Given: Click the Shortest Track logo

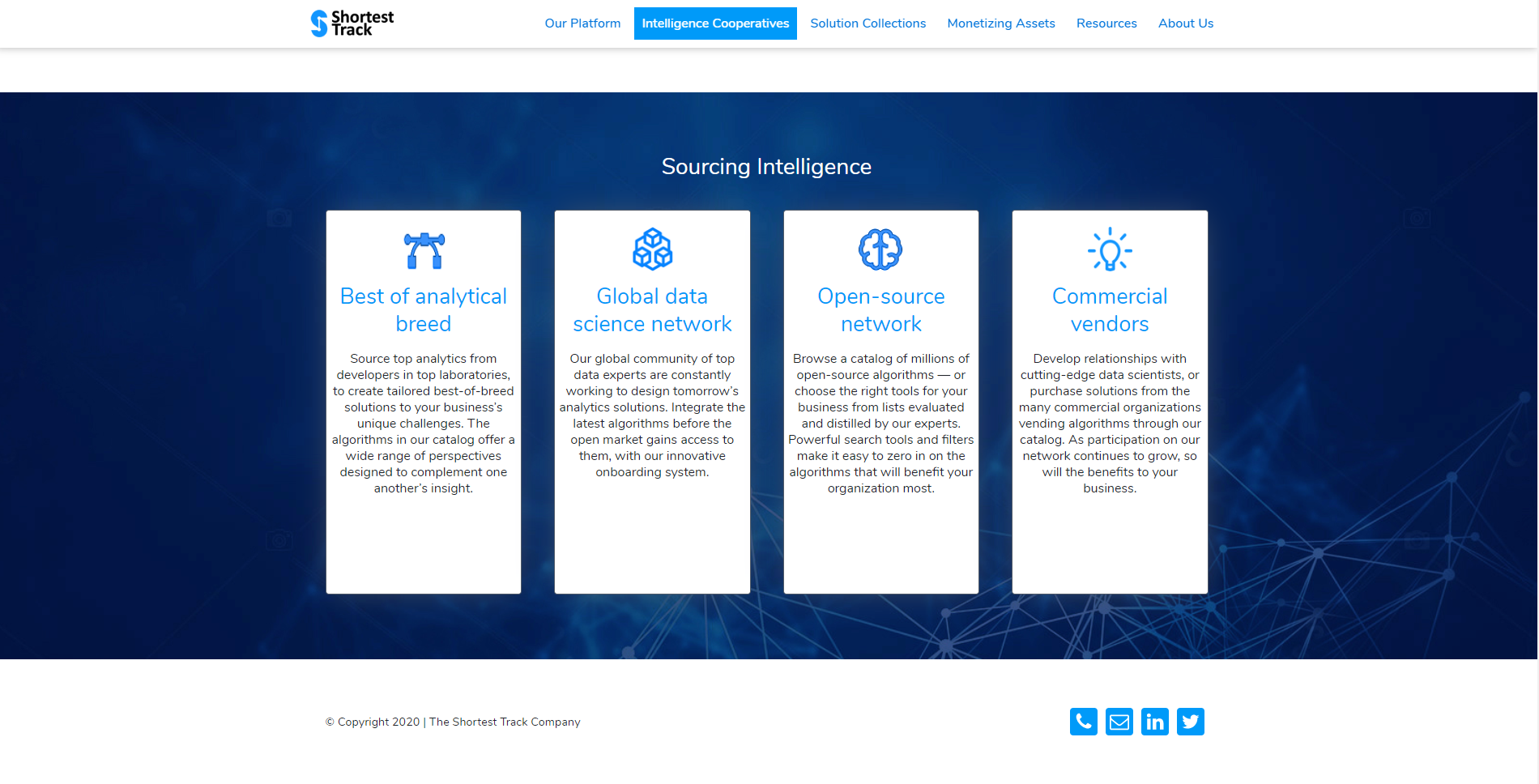Looking at the screenshot, I should (x=352, y=23).
